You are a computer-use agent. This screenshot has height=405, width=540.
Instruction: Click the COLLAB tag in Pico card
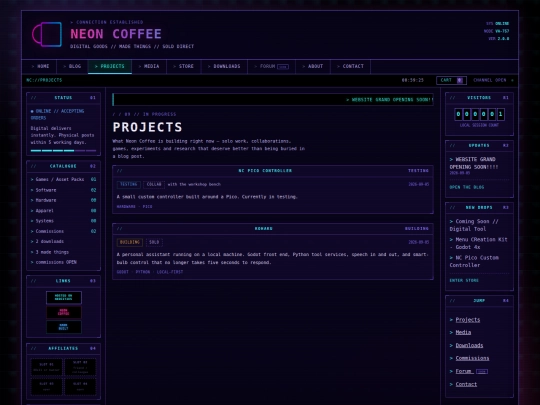pos(154,185)
